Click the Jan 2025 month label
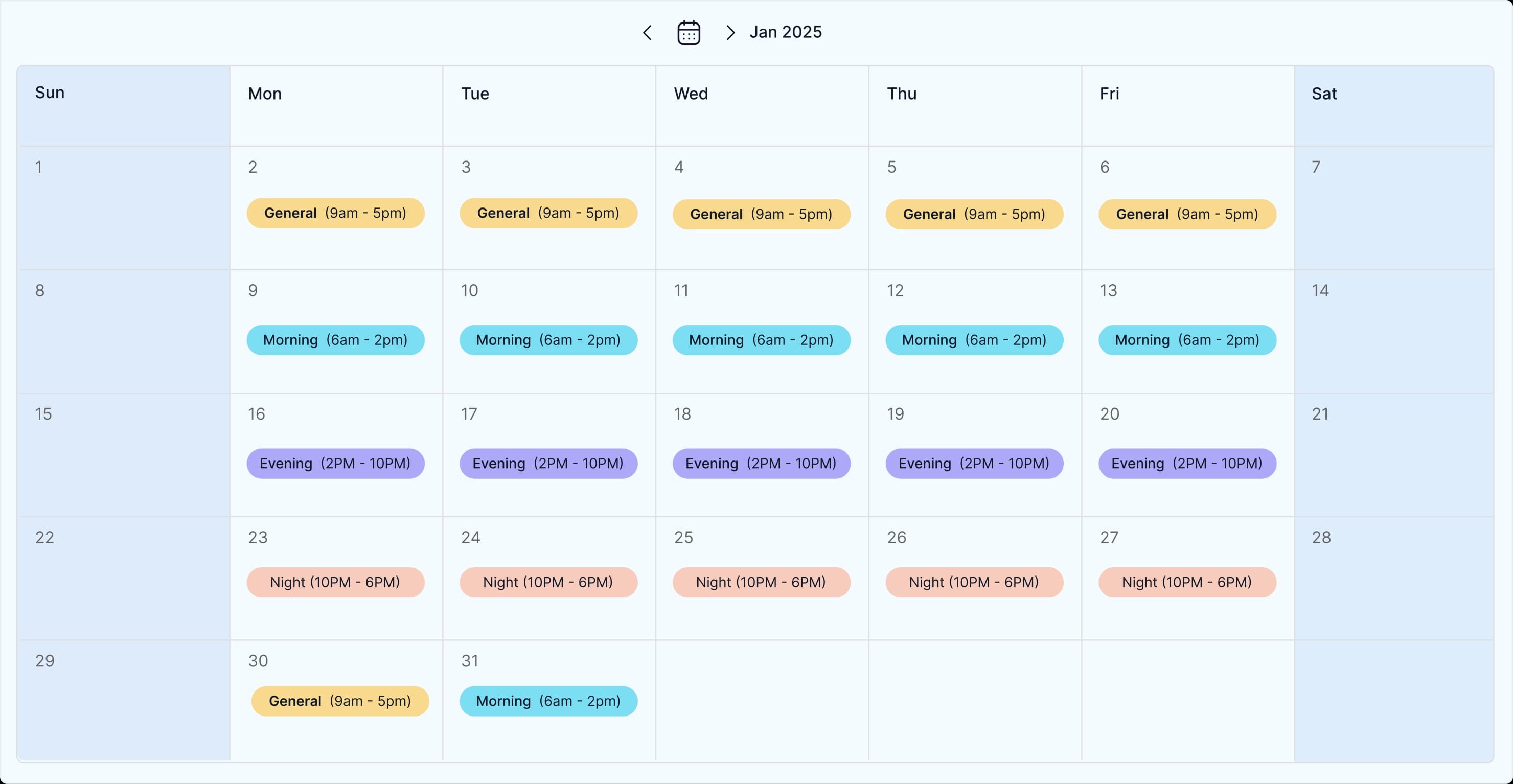 coord(785,32)
